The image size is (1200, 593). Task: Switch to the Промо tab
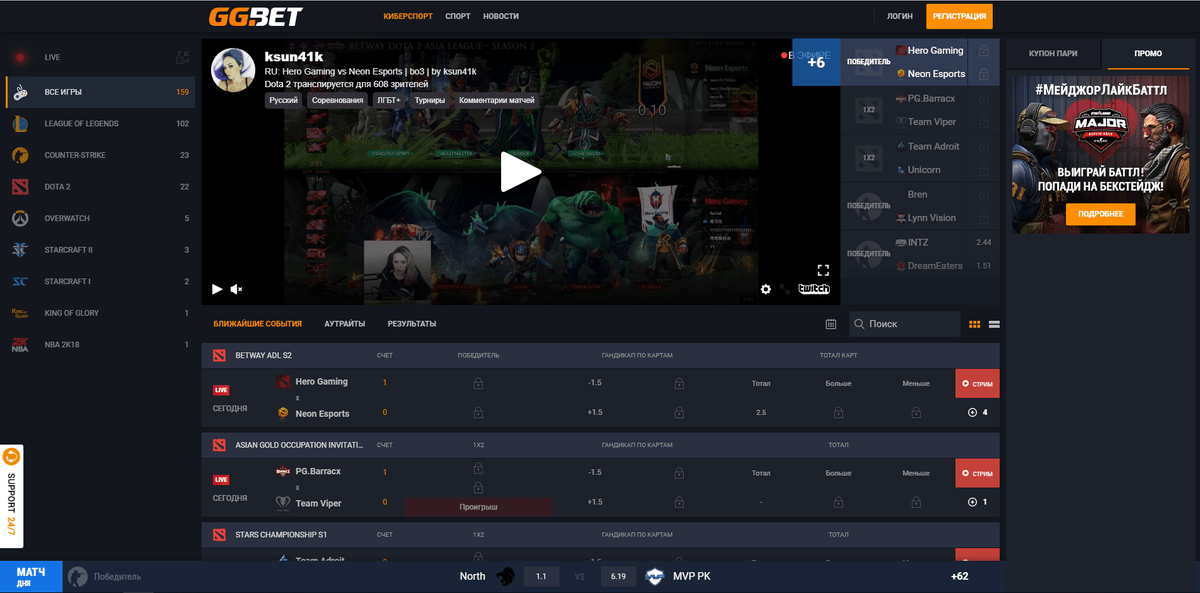coord(1148,54)
